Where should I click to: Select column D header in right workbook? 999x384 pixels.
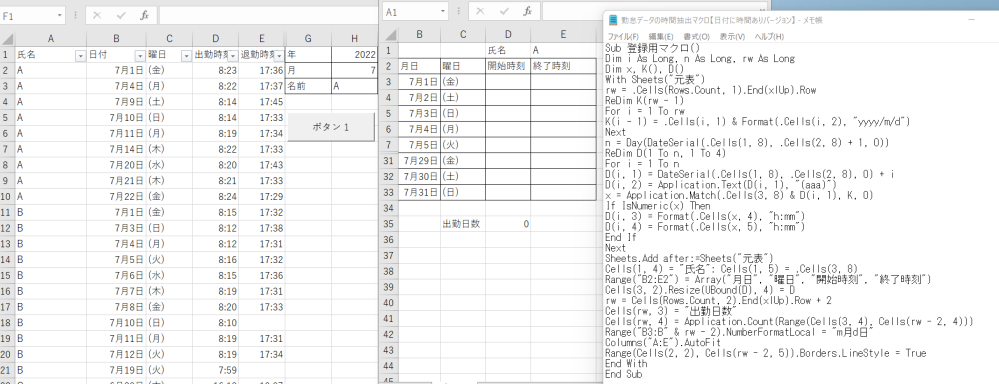point(507,34)
